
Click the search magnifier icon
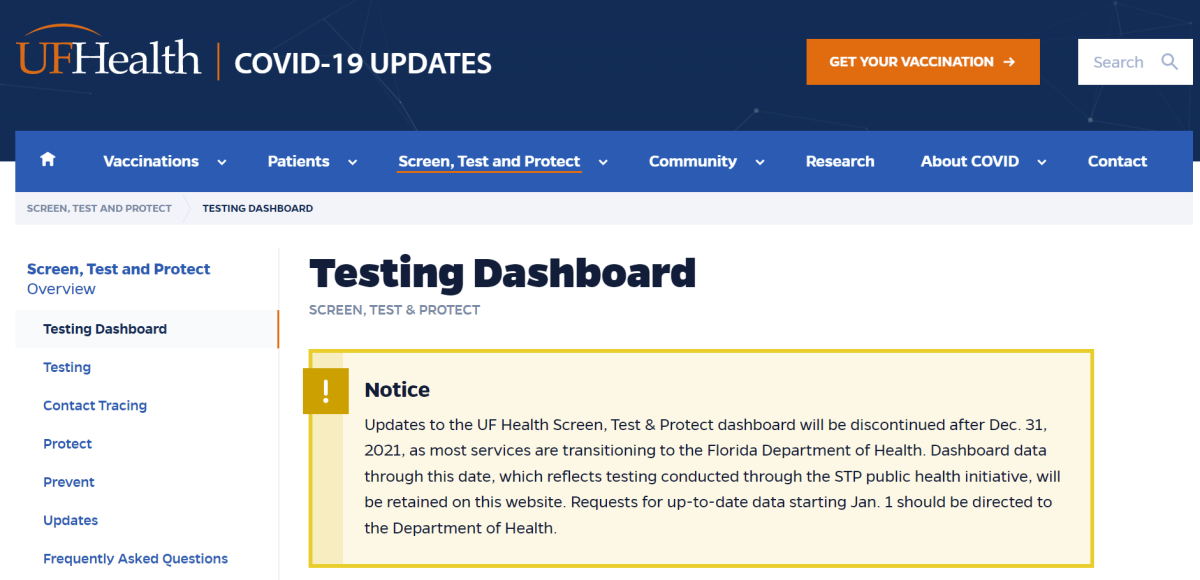coord(1170,62)
